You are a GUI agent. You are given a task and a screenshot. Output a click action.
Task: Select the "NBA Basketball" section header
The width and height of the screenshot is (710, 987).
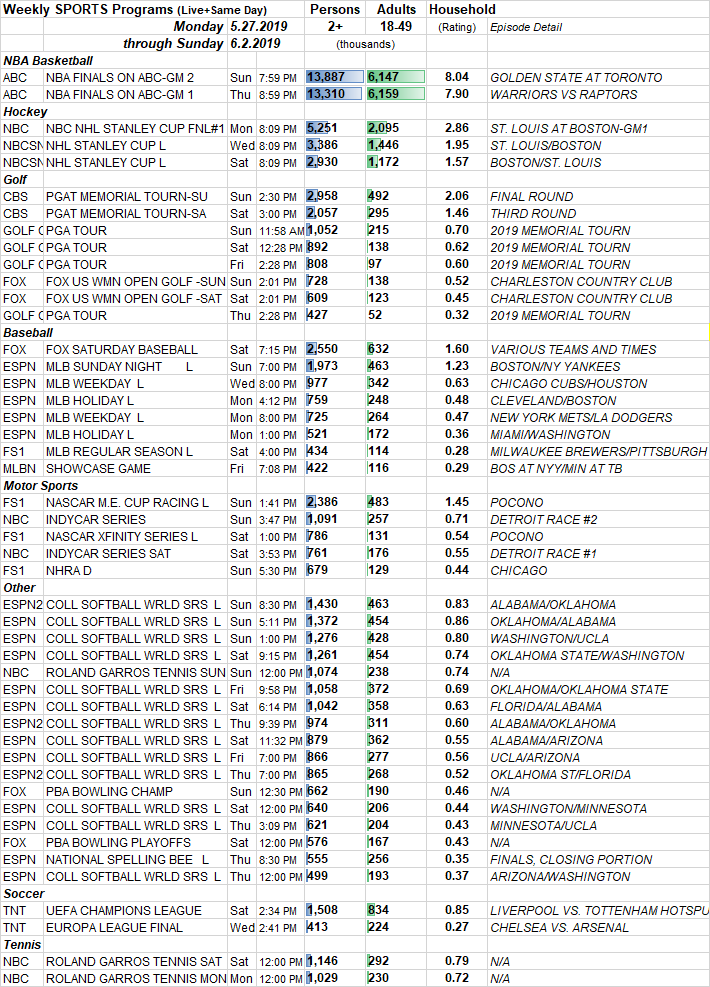[48, 60]
